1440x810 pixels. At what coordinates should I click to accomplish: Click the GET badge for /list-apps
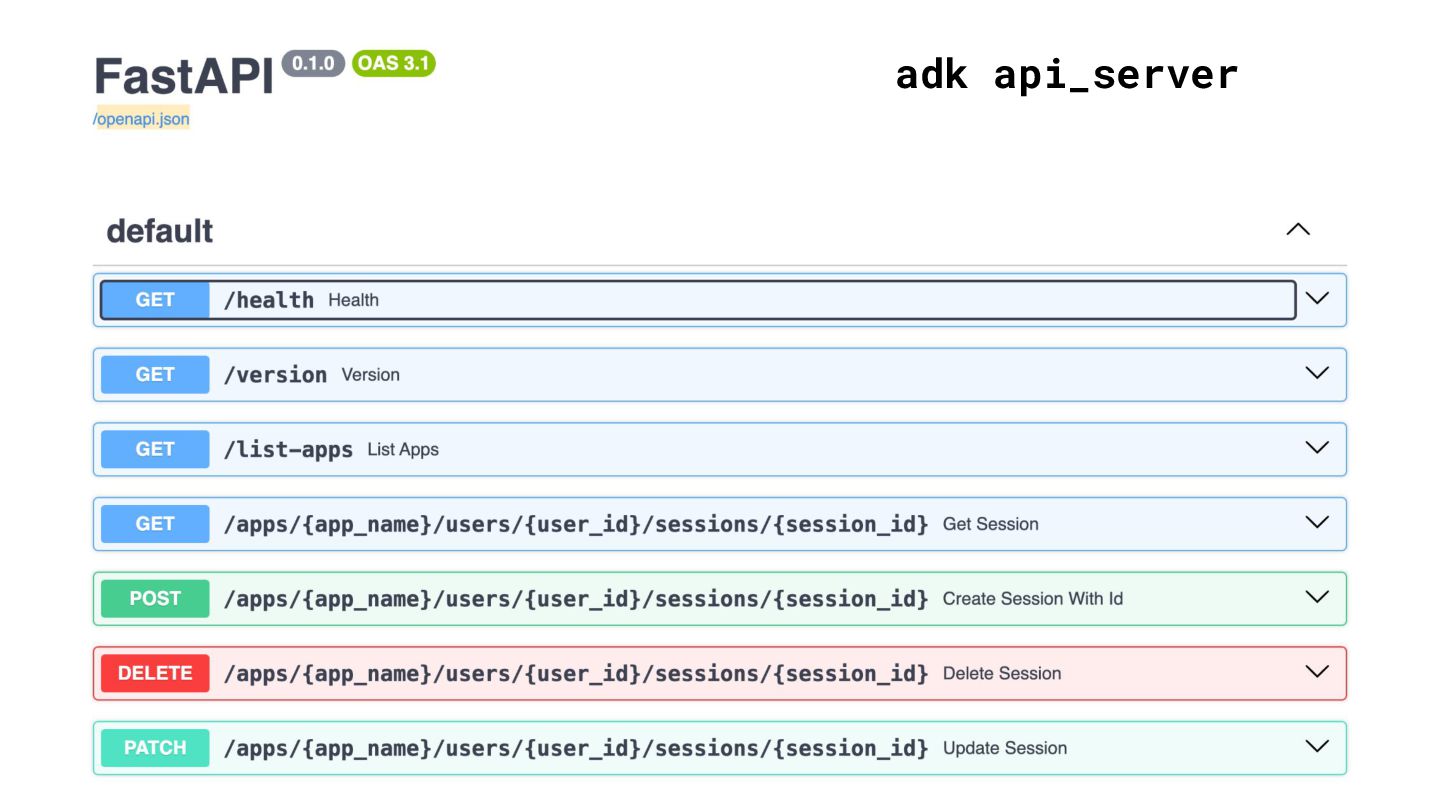pyautogui.click(x=155, y=449)
